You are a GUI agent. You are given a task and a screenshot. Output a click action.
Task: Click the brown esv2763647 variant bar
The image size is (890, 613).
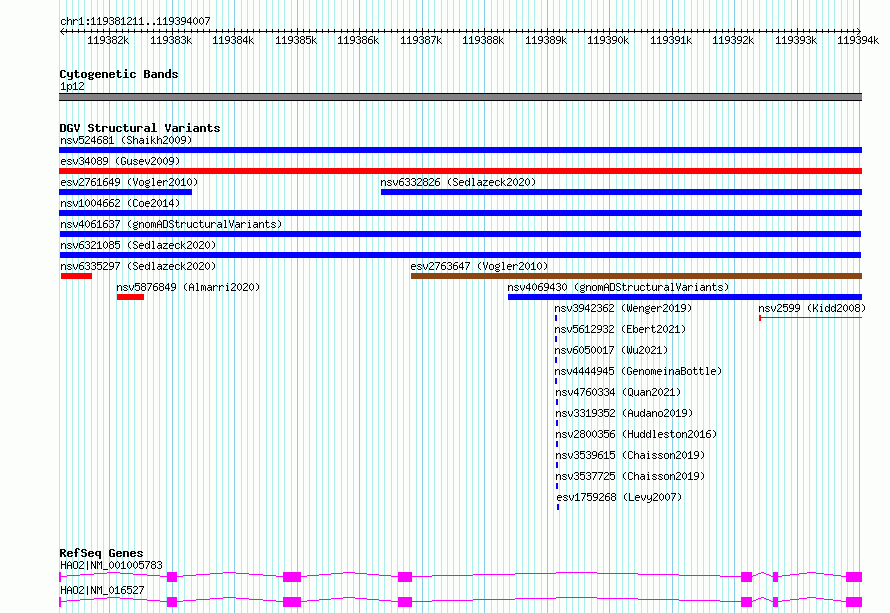coord(636,276)
